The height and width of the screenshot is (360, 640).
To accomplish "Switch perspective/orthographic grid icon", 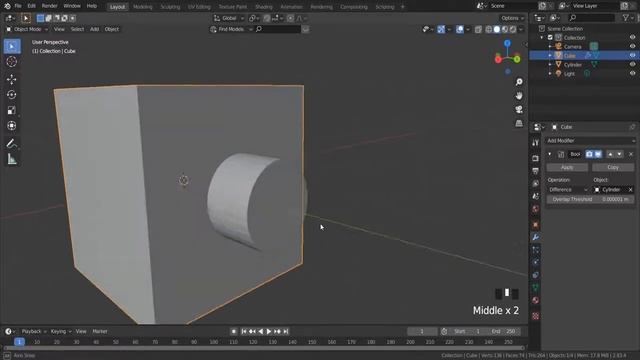I will coord(519,123).
